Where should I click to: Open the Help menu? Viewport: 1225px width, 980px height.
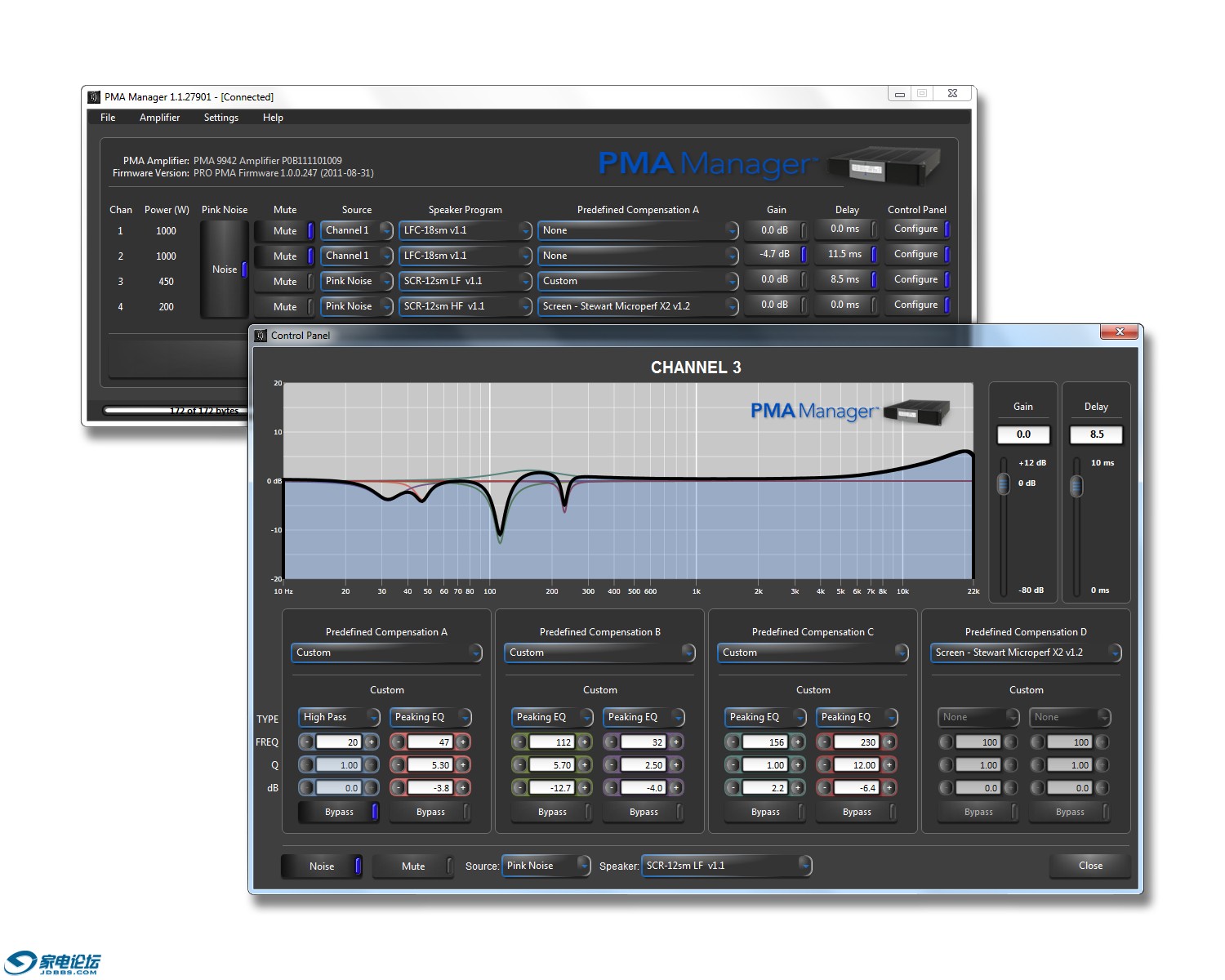click(273, 118)
